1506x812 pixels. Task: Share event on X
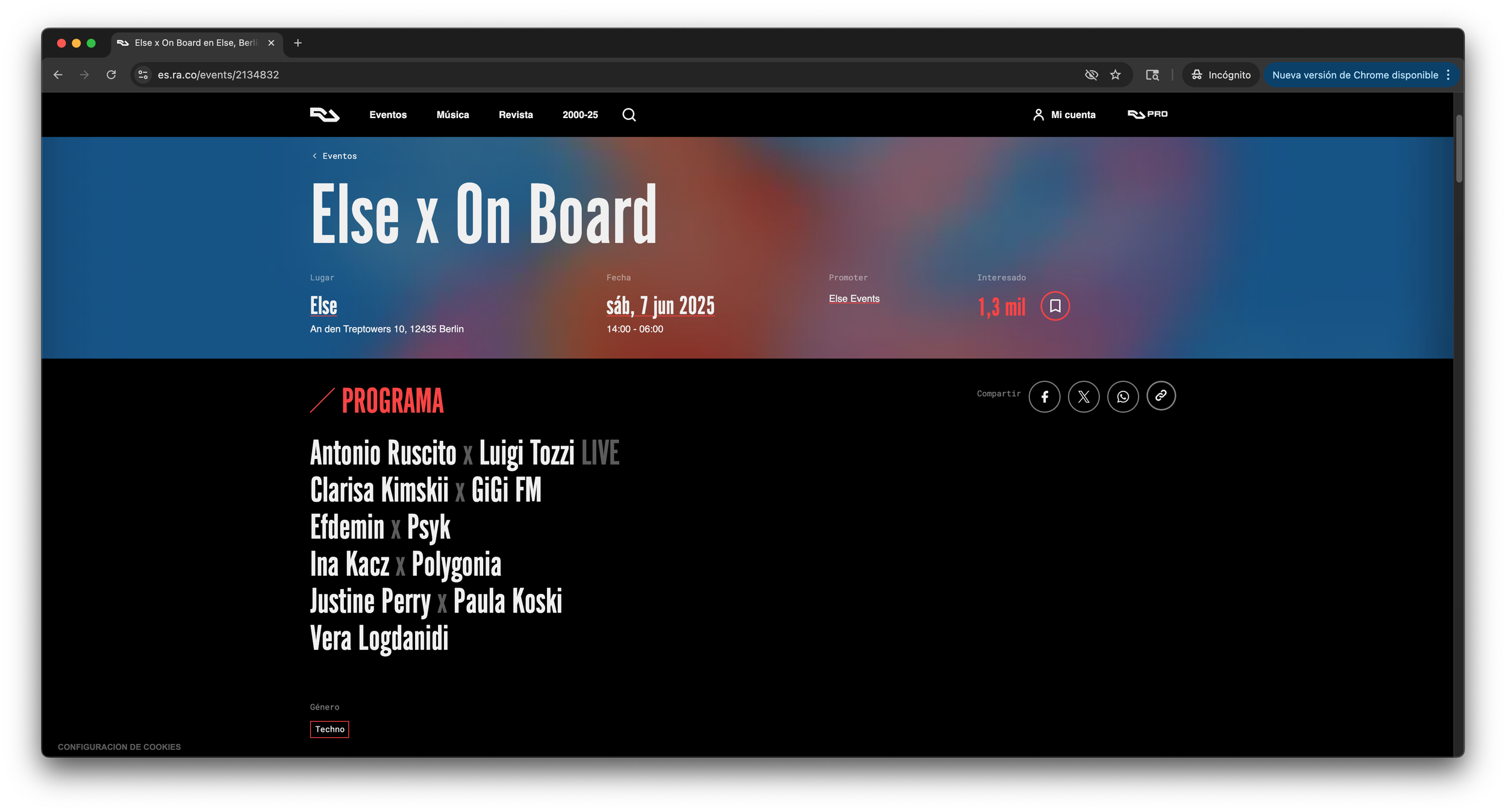point(1083,396)
